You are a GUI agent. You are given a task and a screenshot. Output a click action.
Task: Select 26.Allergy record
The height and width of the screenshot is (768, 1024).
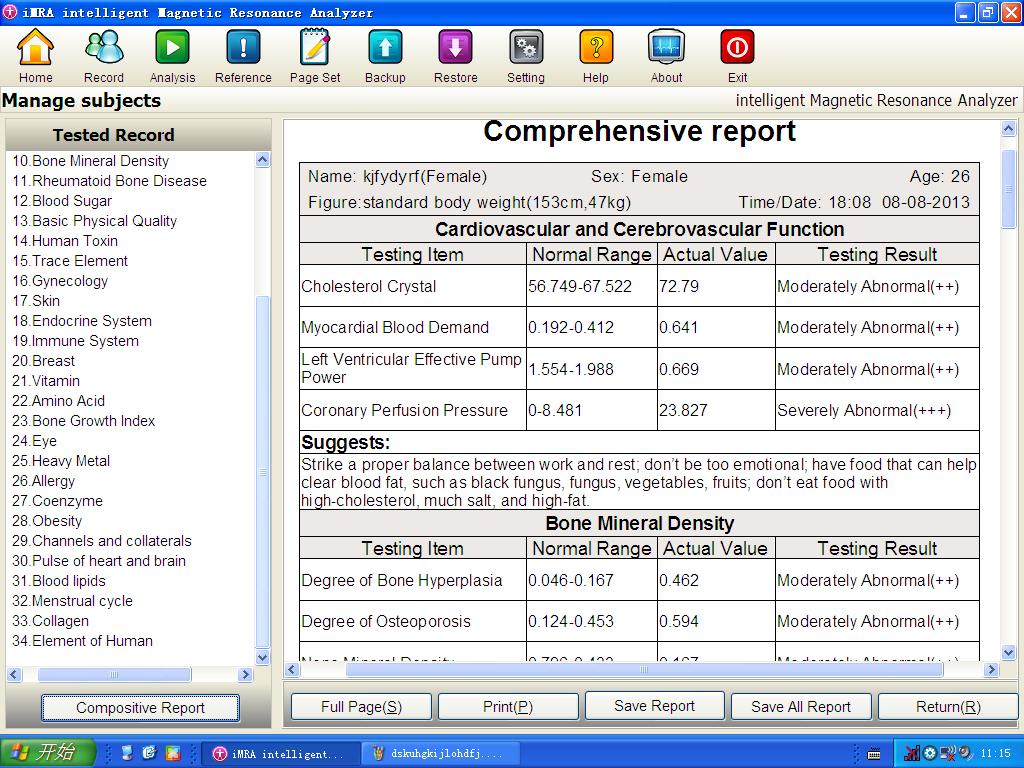pyautogui.click(x=43, y=481)
